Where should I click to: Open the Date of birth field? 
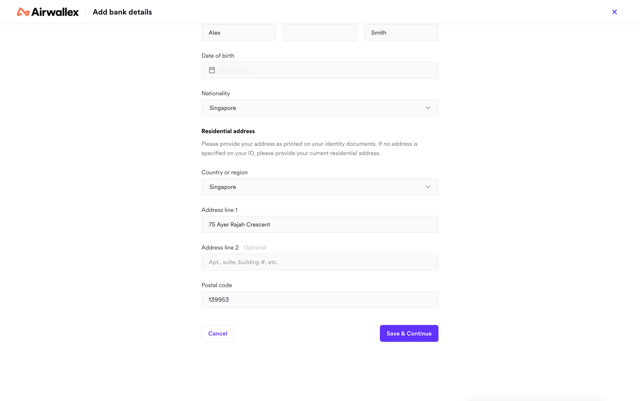click(x=320, y=70)
